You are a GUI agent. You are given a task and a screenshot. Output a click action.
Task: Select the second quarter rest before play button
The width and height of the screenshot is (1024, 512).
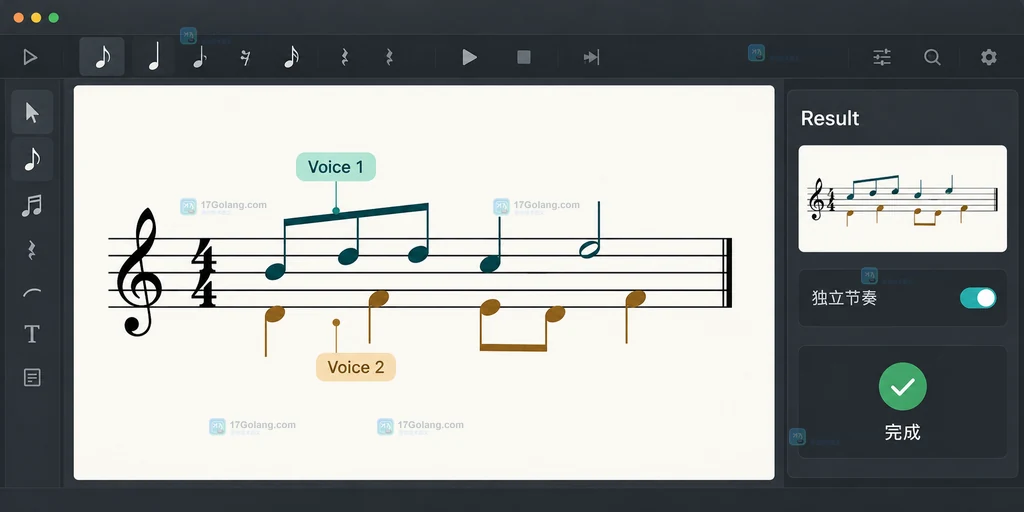[x=389, y=57]
